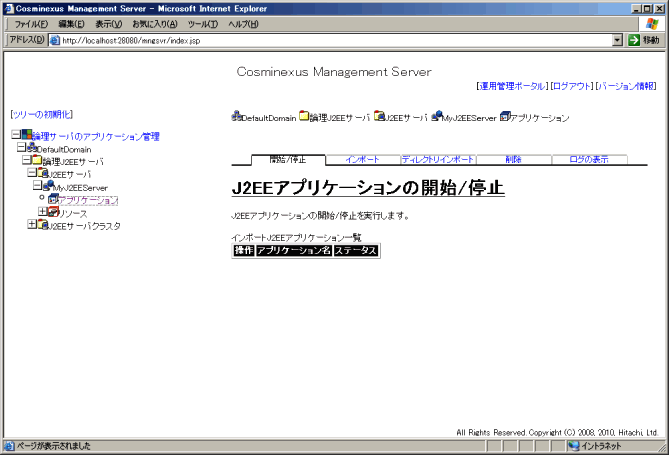669x455 pixels.
Task: Click the ページが表示されました status text
Action: 54,446
